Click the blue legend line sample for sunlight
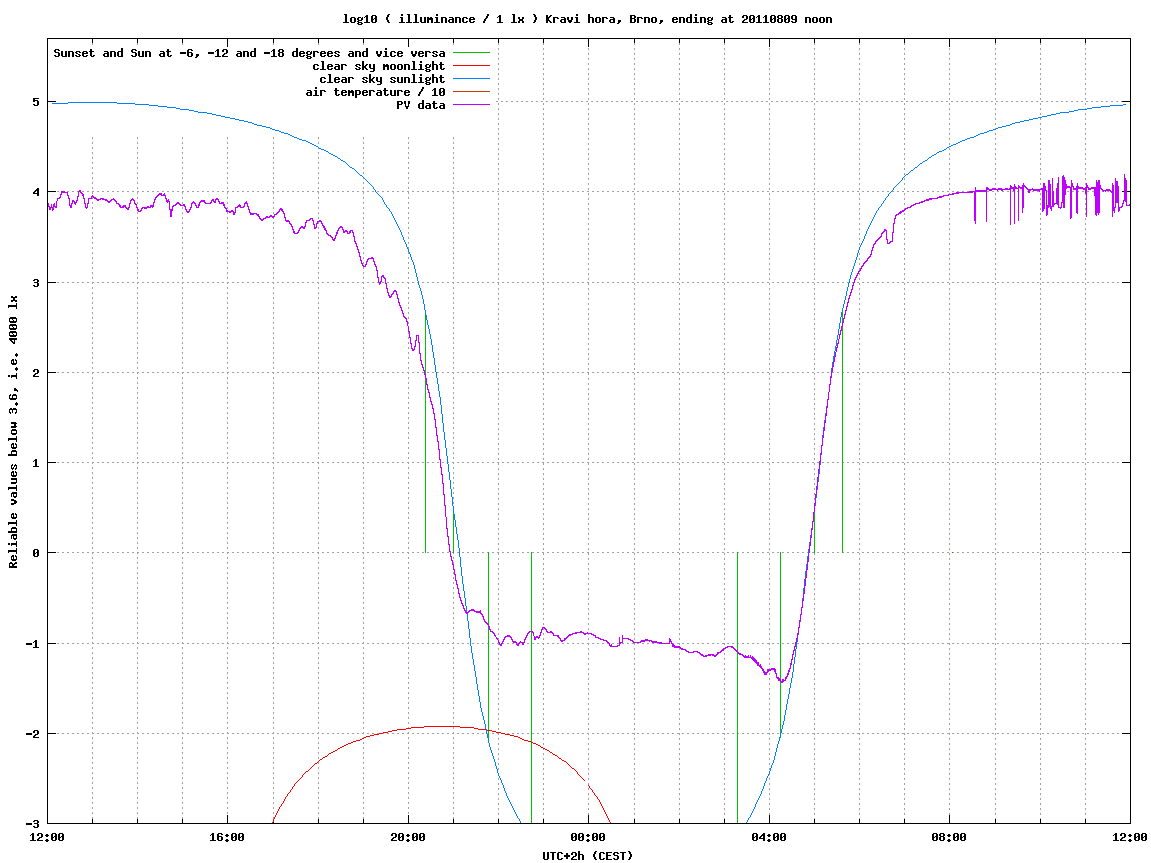1151x863 pixels. coord(471,79)
